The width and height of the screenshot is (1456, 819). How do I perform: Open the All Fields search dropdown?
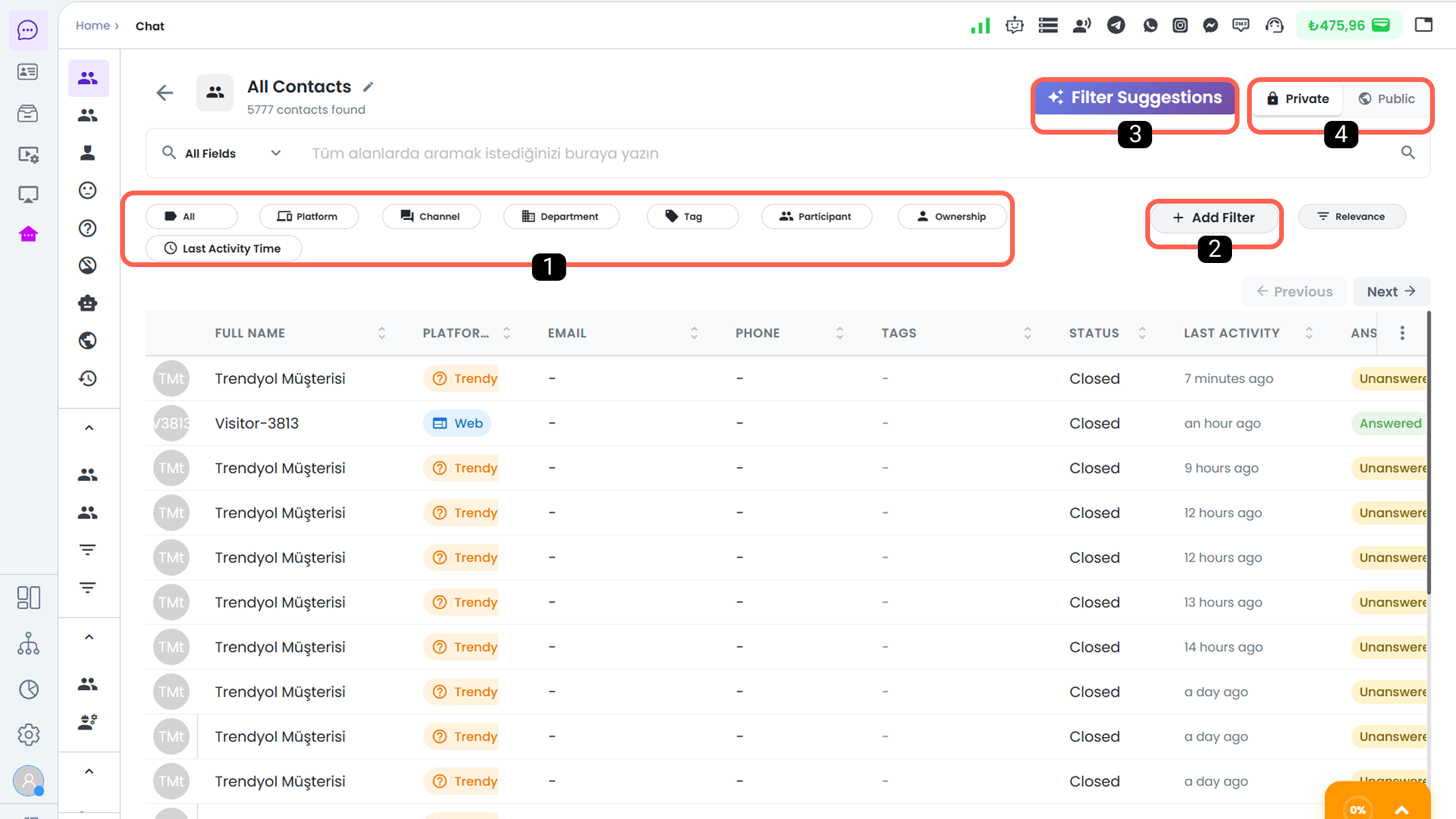222,154
